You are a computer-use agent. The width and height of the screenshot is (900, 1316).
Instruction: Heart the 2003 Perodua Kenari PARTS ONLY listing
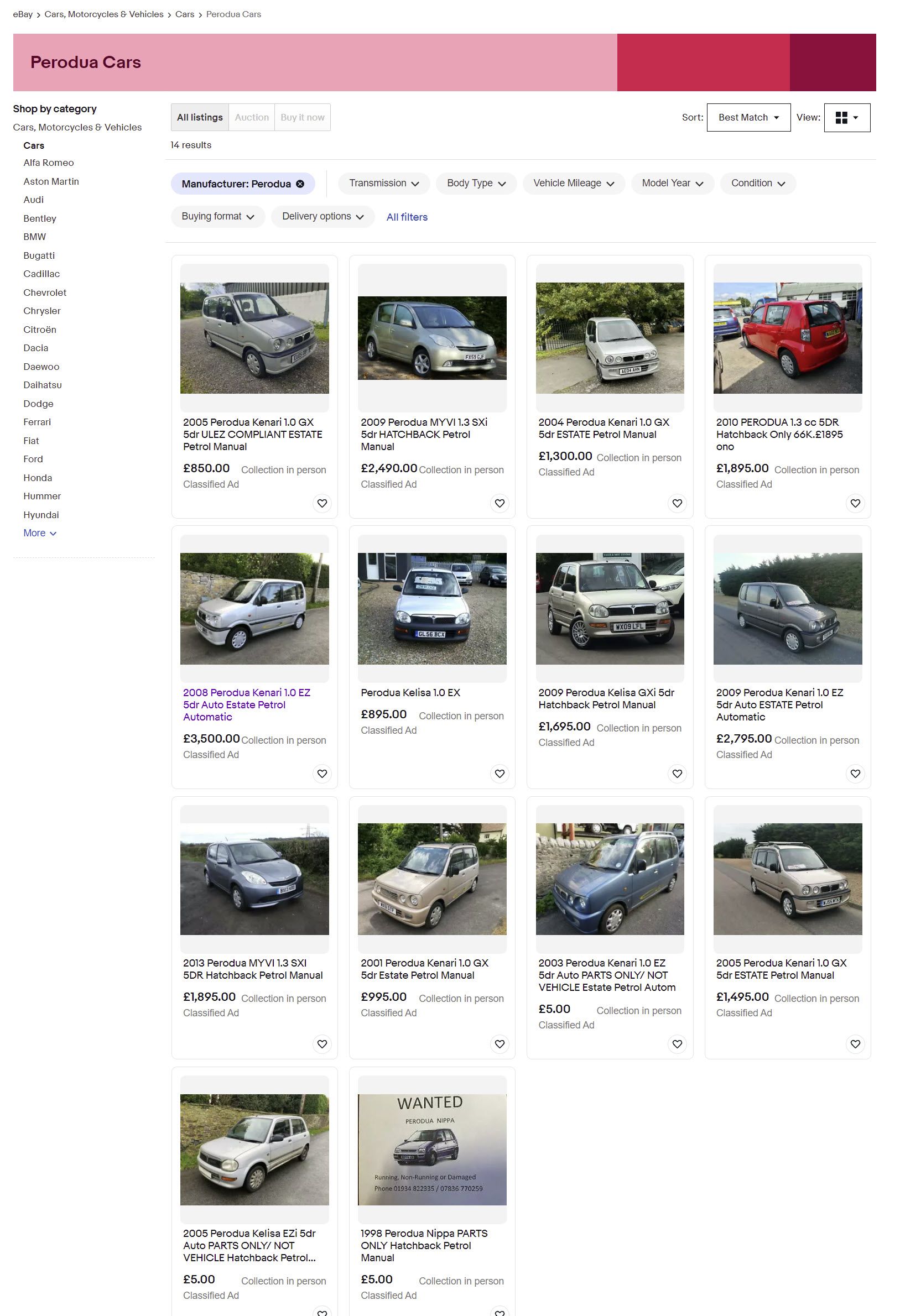pyautogui.click(x=678, y=1043)
